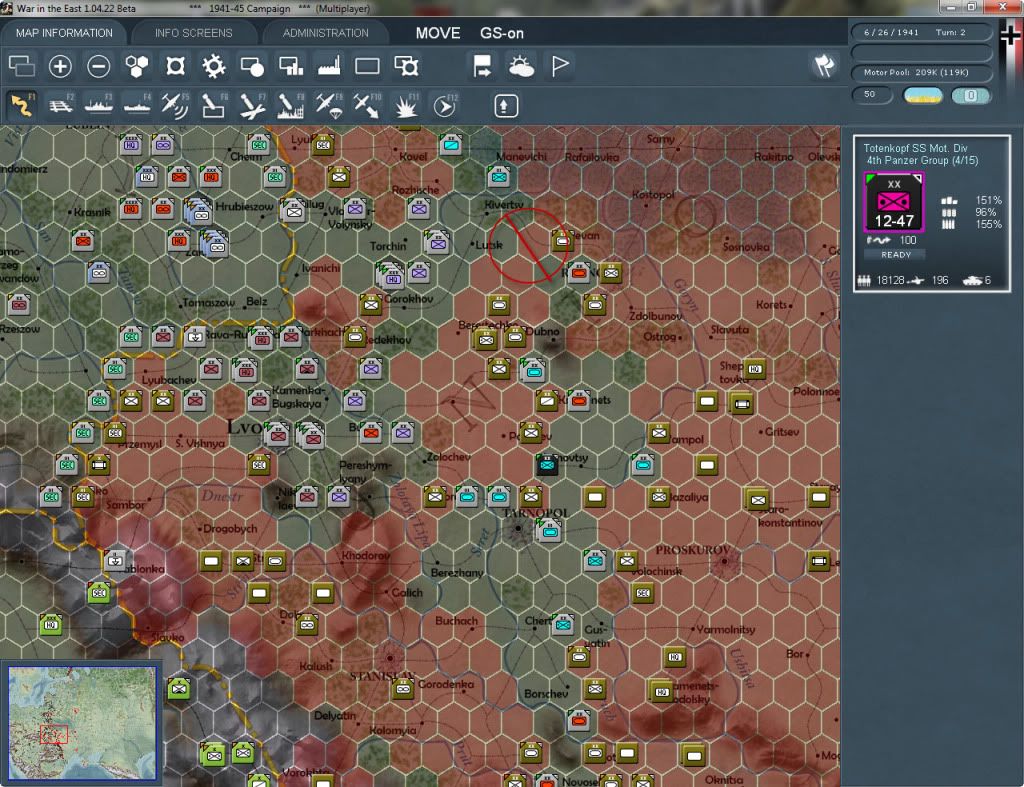1024x787 pixels.
Task: Open the 4th Panzer Group (4/15) link
Action: point(921,161)
